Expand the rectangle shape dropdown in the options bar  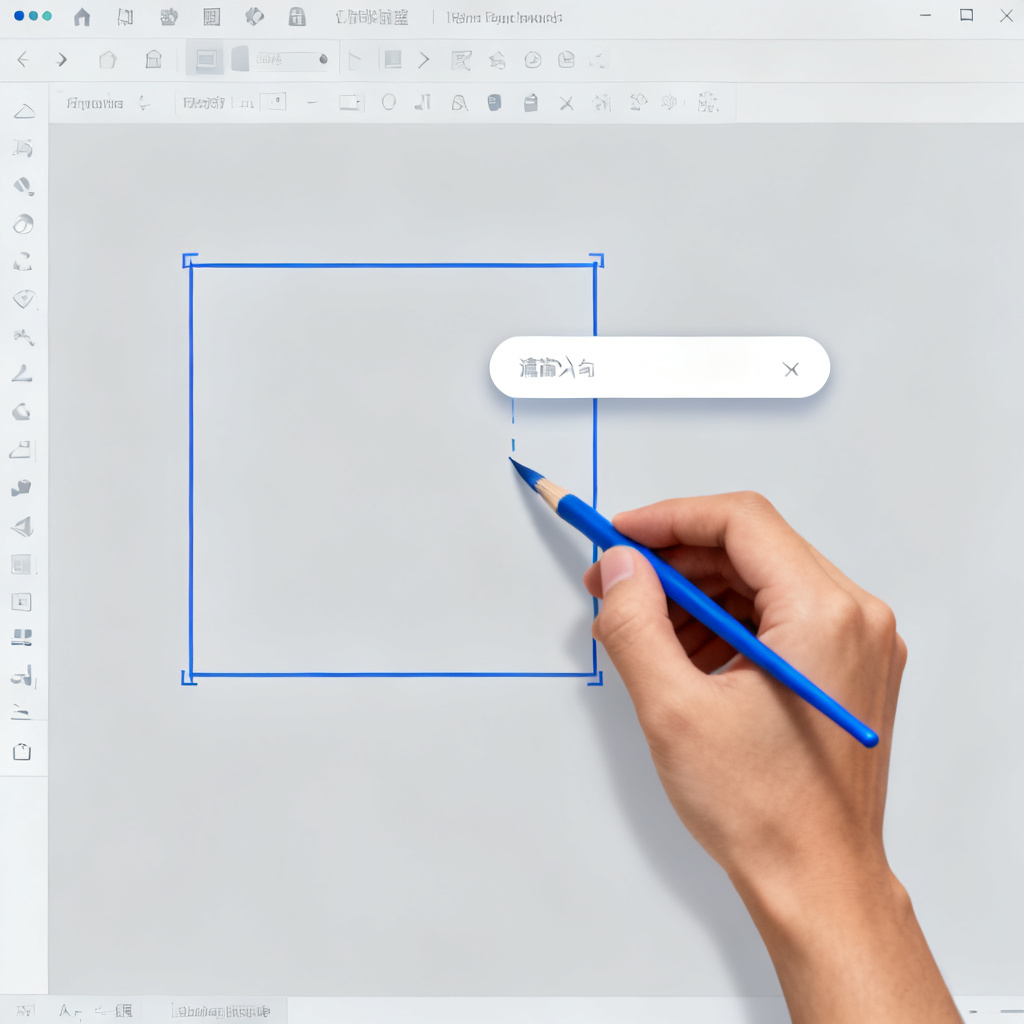tap(351, 103)
